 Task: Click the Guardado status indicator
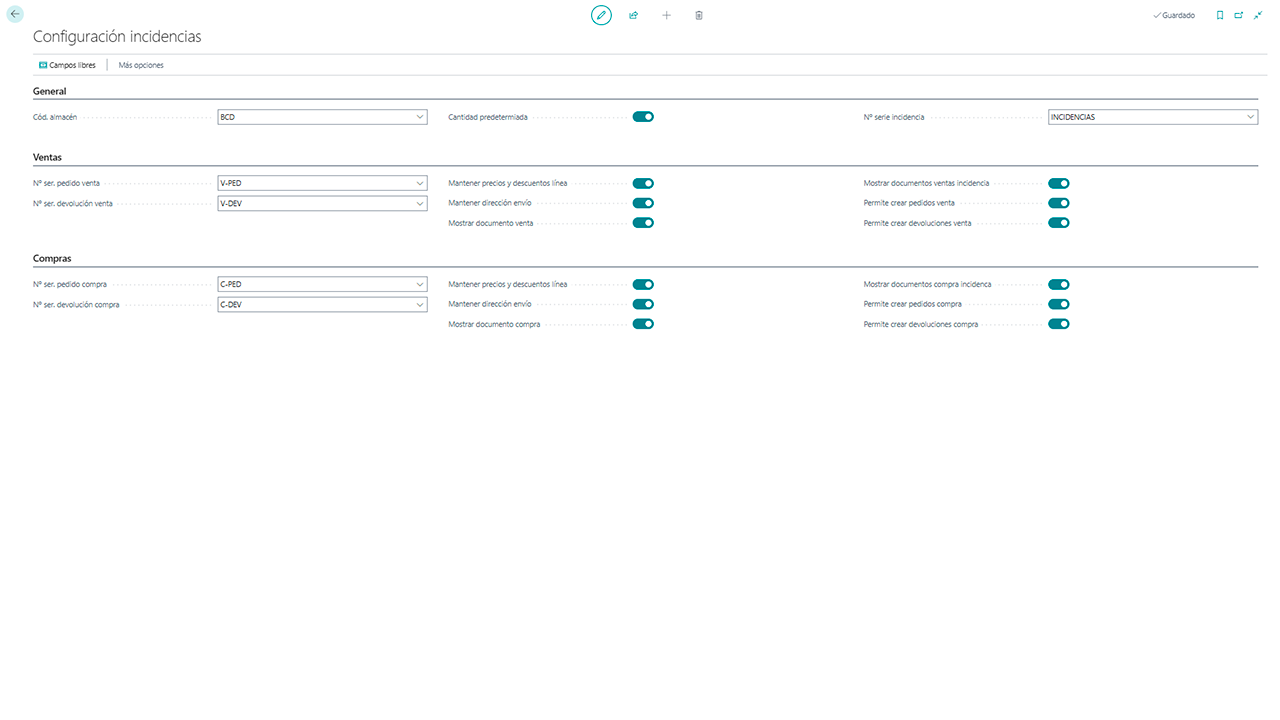point(1174,15)
